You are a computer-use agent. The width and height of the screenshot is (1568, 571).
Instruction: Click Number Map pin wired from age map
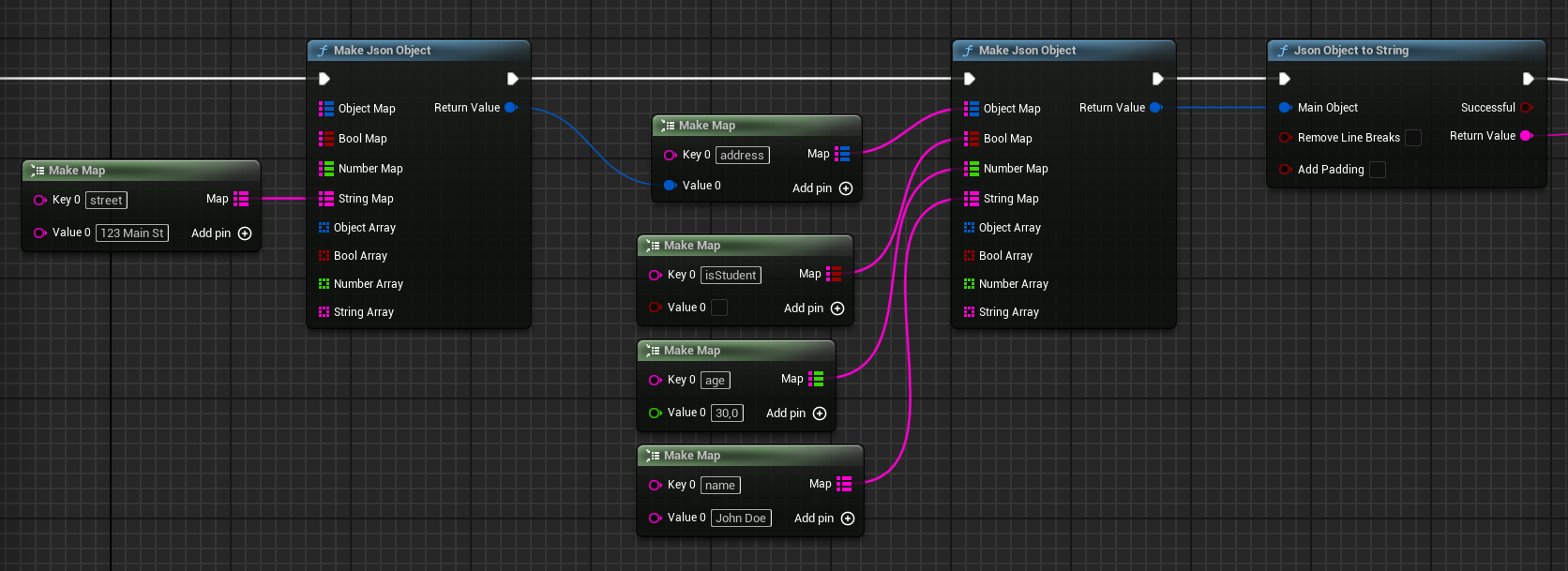972,169
